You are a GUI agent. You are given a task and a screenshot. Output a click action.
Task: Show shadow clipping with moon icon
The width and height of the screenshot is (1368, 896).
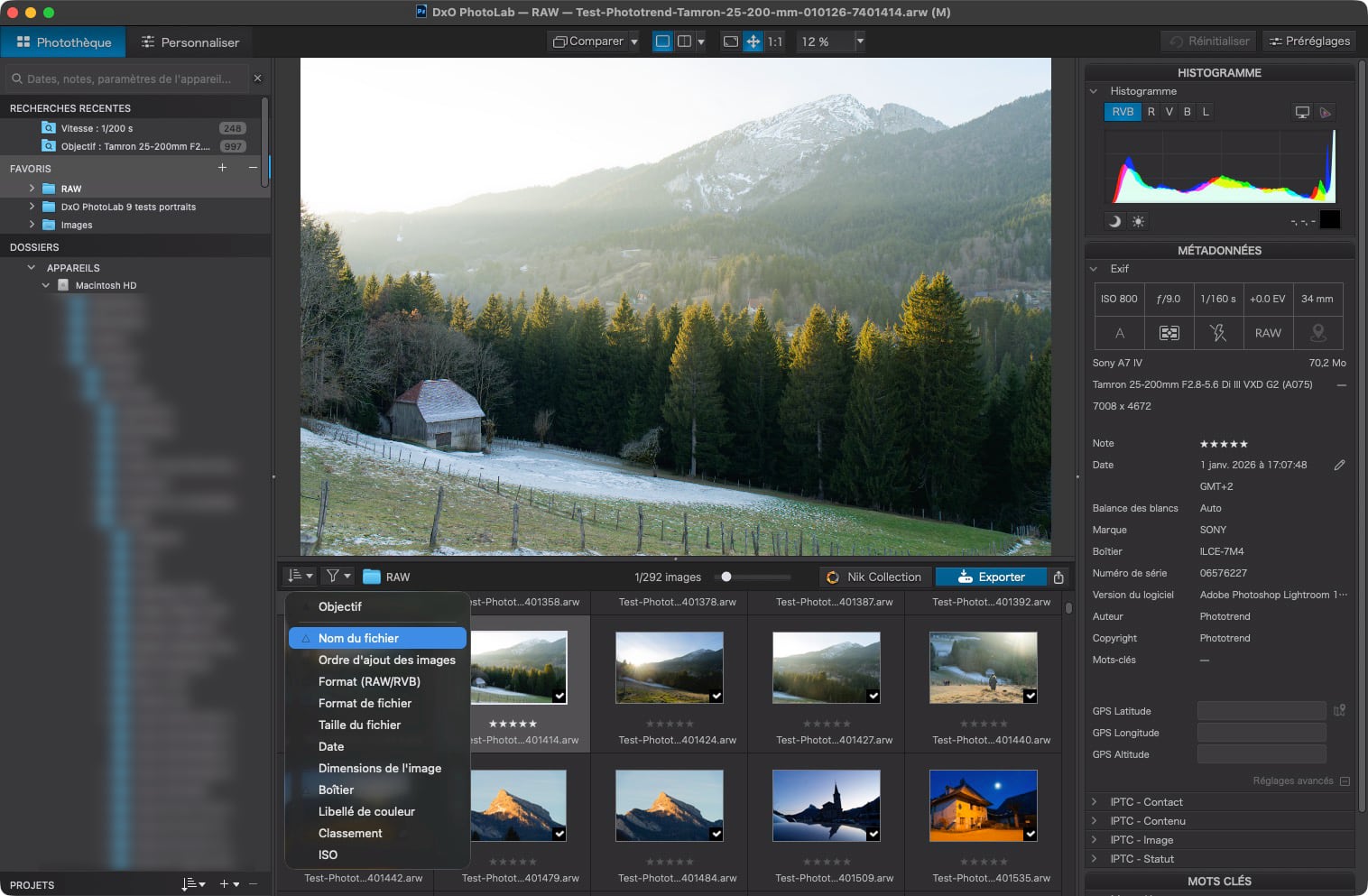[1114, 221]
